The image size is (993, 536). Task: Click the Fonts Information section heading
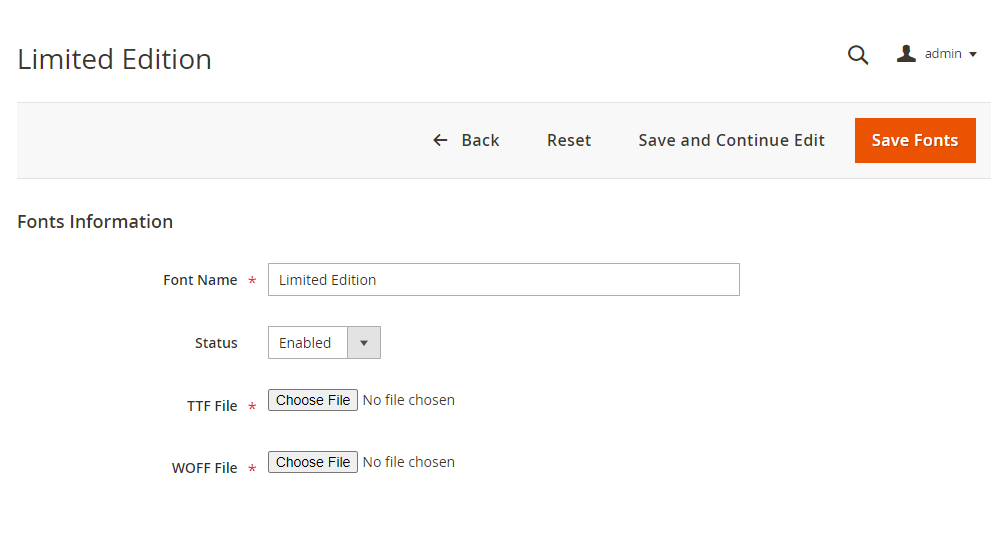(x=95, y=222)
